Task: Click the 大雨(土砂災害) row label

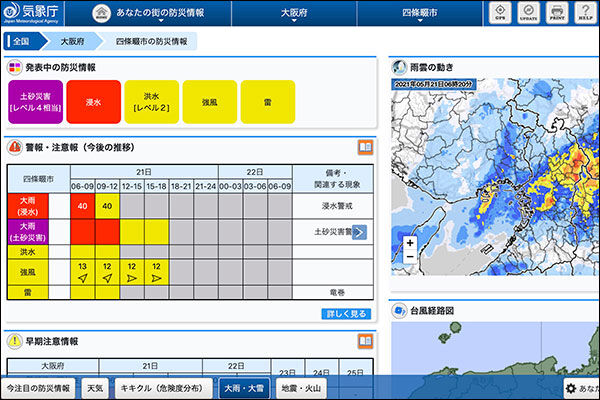Action: pos(28,232)
